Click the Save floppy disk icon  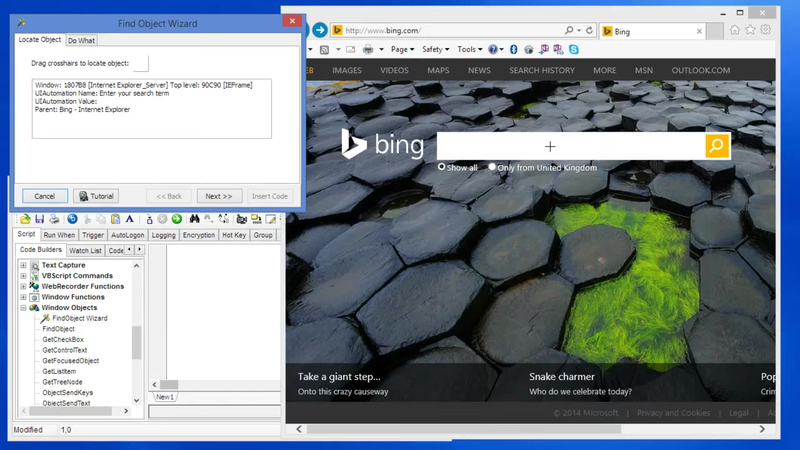39,219
